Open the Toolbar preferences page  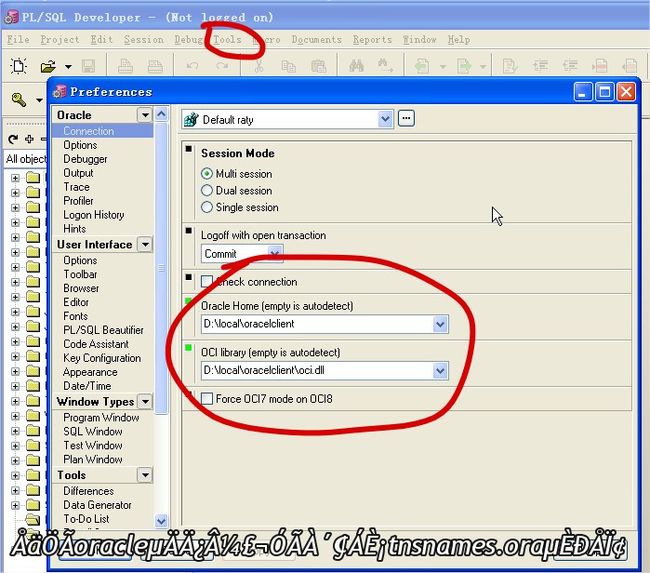tap(80, 274)
